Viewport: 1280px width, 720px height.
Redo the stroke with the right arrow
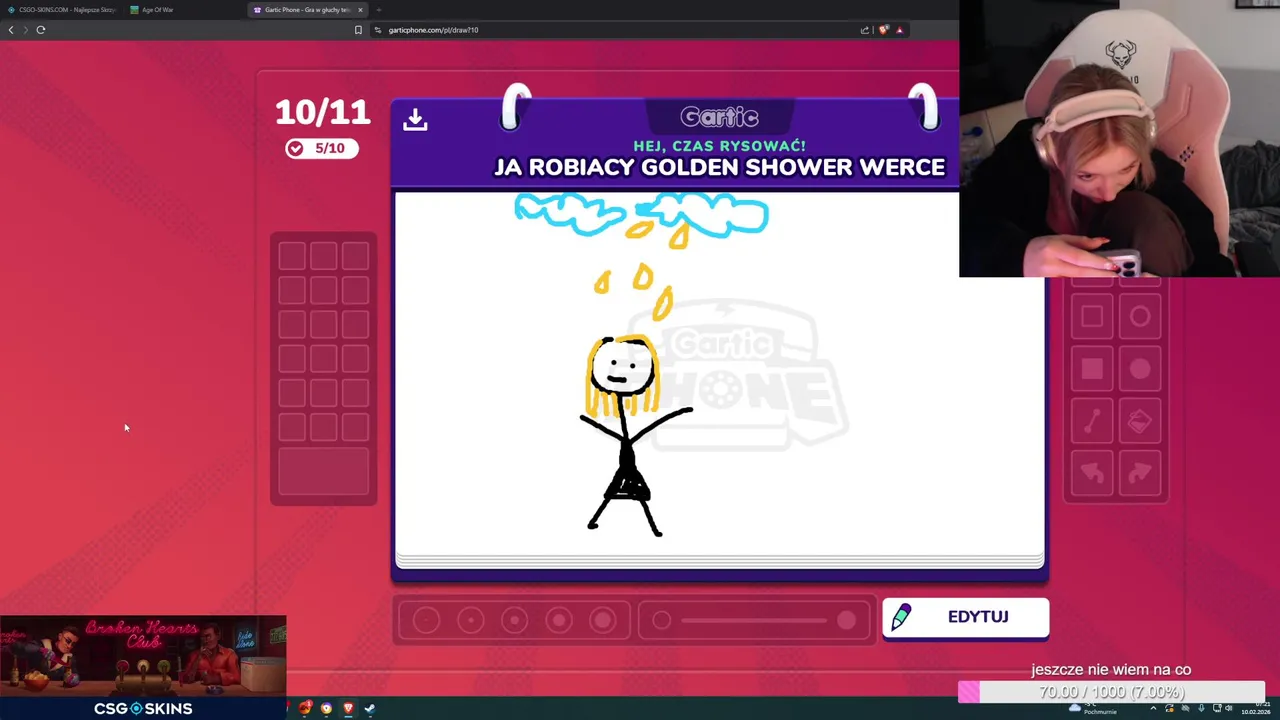tap(1140, 473)
